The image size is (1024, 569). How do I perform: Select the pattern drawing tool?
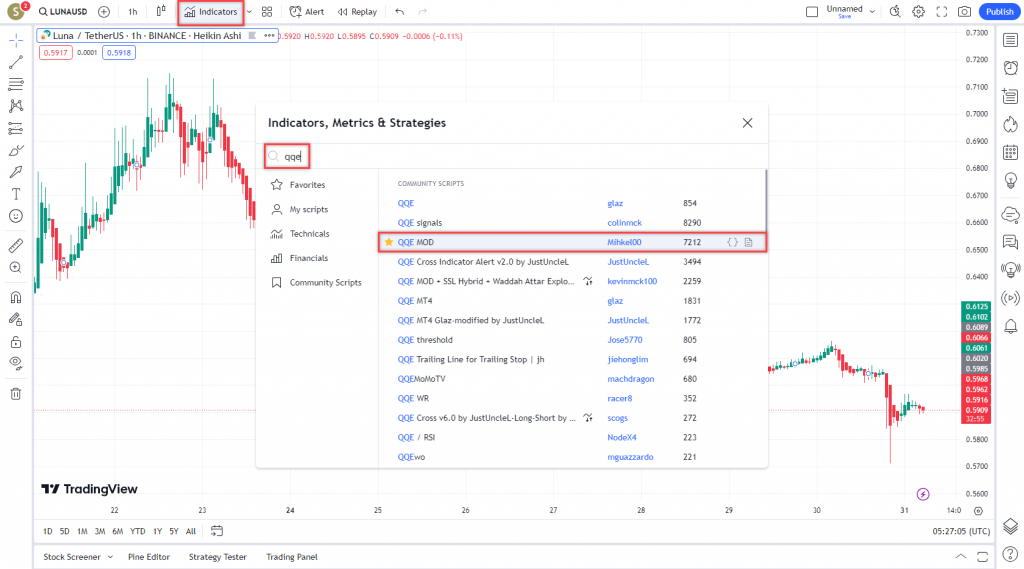16,106
